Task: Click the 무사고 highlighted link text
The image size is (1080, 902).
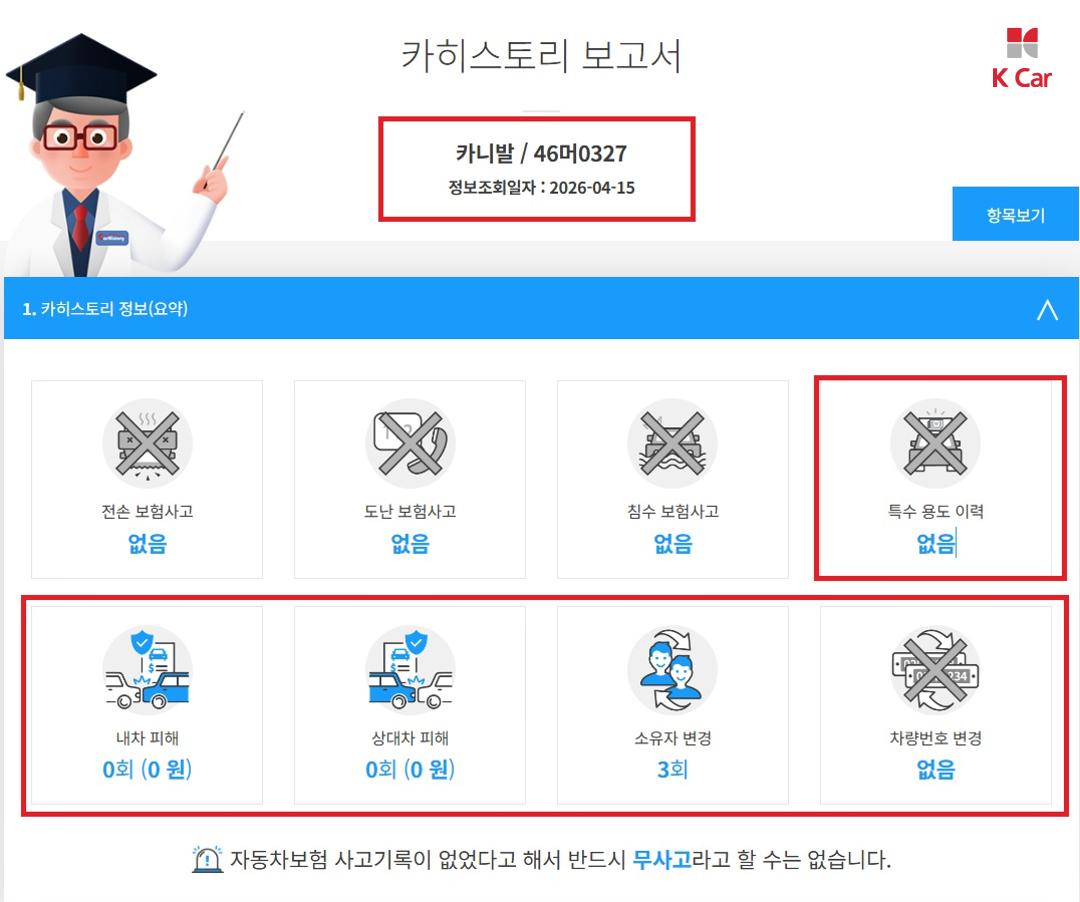Action: pos(662,859)
